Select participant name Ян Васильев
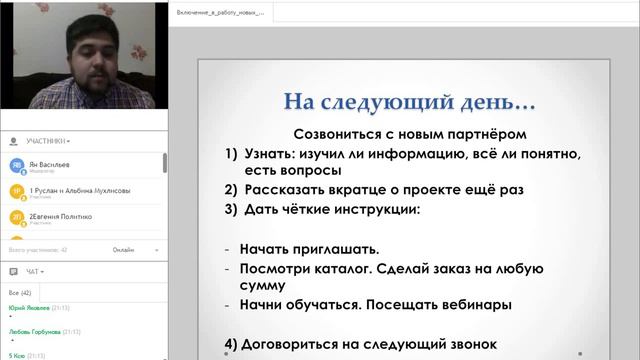Viewport: 640px width, 360px height. [49, 164]
